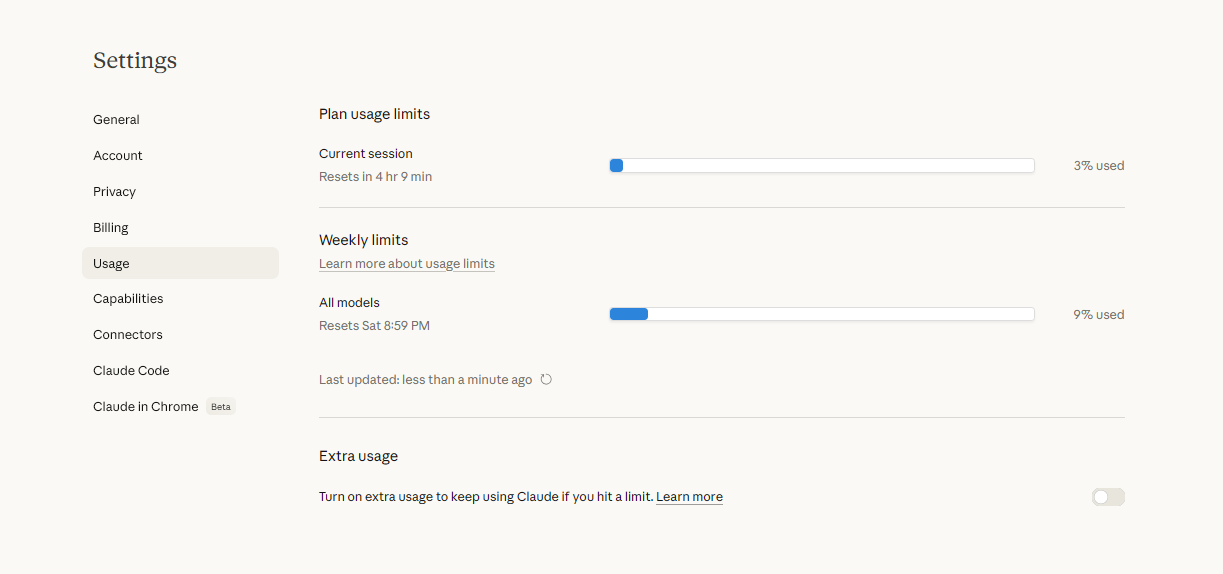Click the Settings page heading
Image resolution: width=1223 pixels, height=574 pixels.
135,61
